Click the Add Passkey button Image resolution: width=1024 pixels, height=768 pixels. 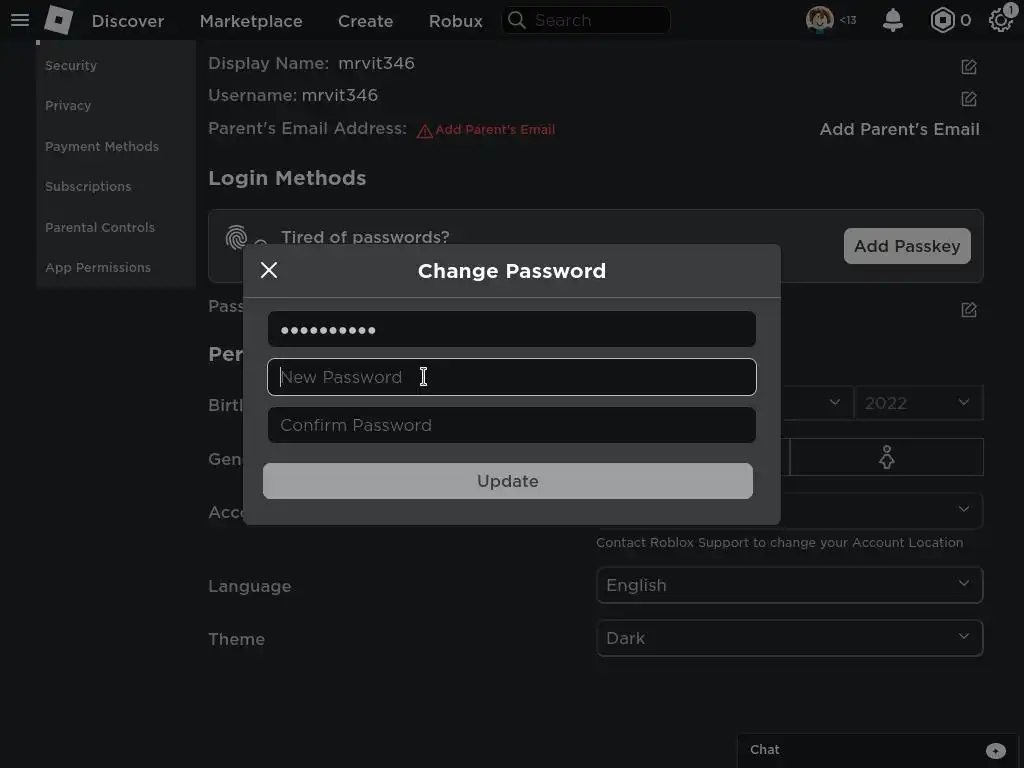coord(907,246)
